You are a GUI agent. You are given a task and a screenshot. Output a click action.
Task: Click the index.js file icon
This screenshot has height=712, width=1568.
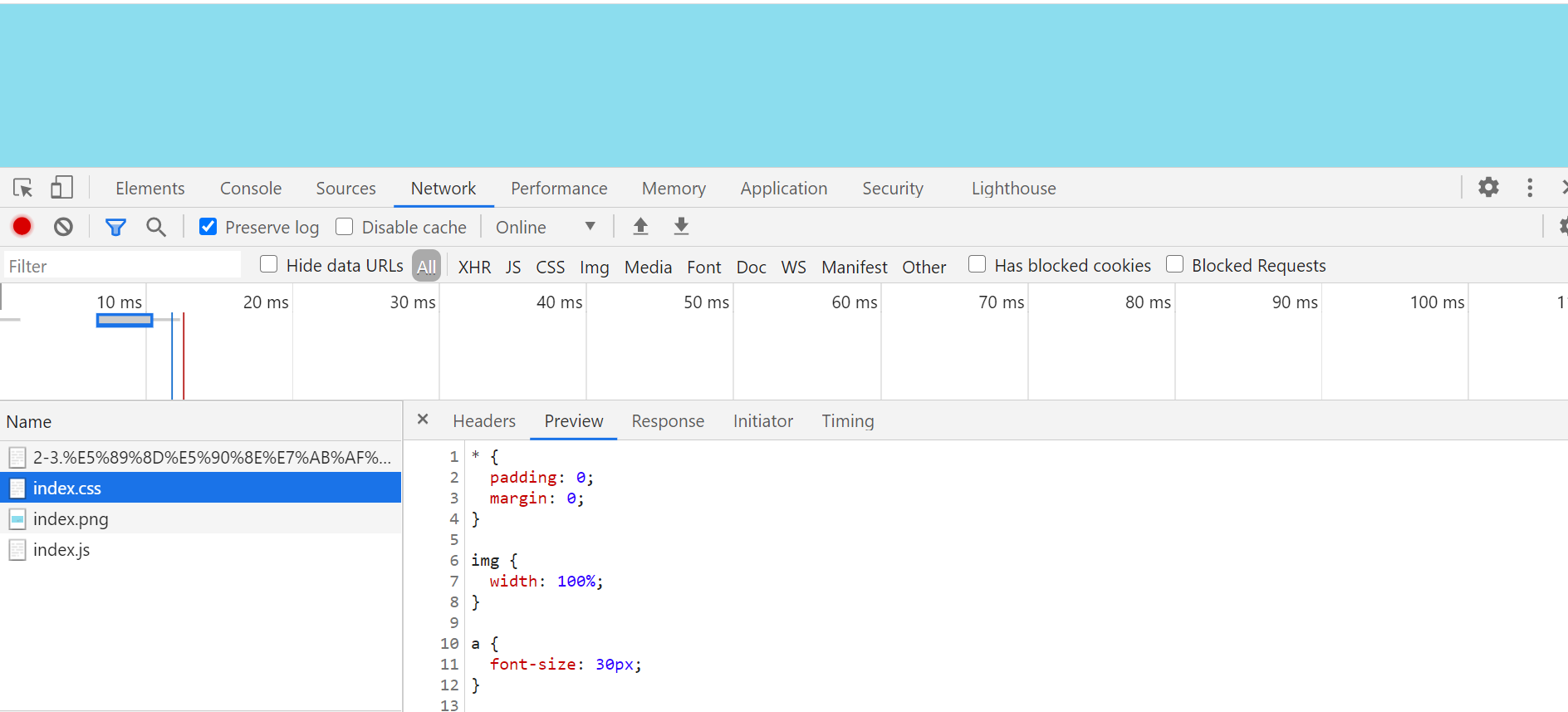click(17, 550)
